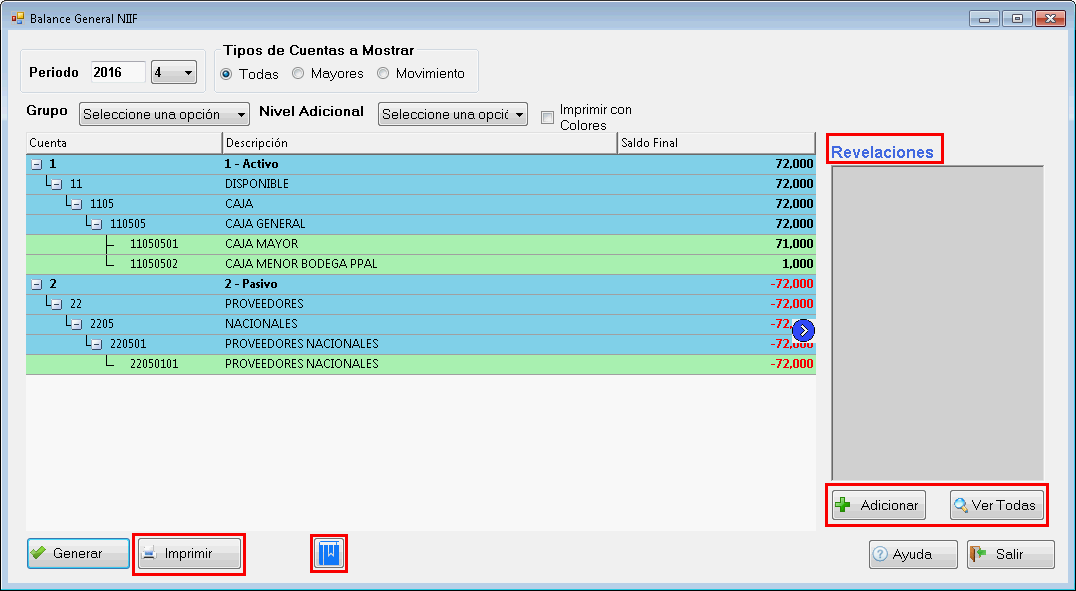Open Ver Todas with magnifier icon

coord(995,505)
